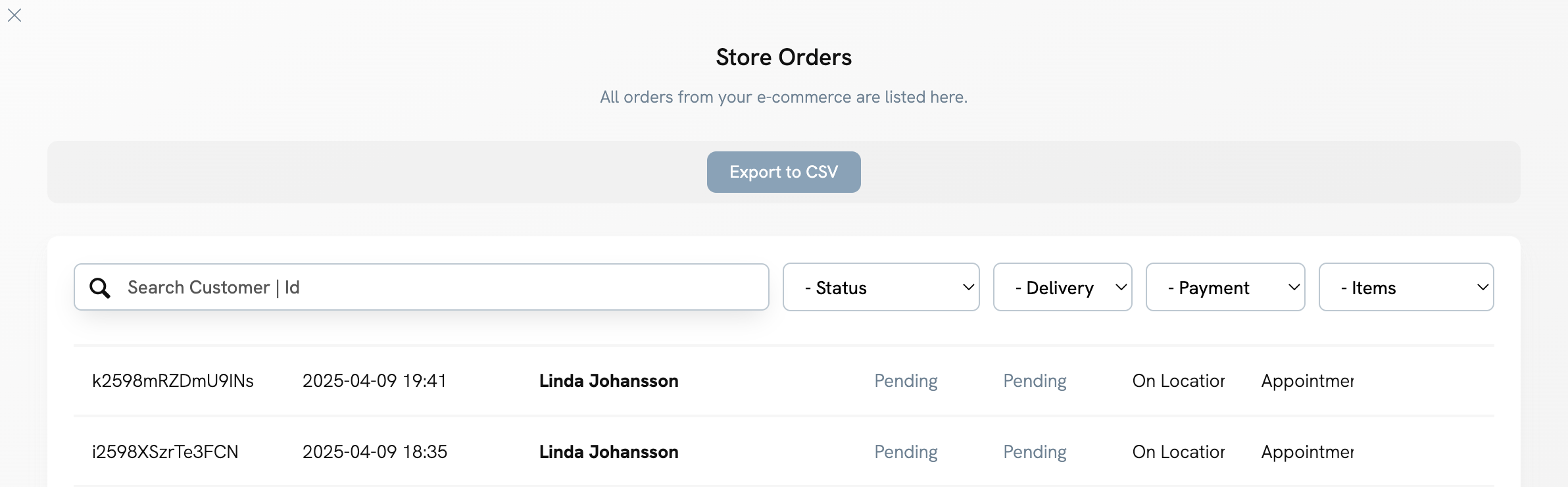
Task: Open order k2598mRZDmU9INs
Action: click(173, 381)
